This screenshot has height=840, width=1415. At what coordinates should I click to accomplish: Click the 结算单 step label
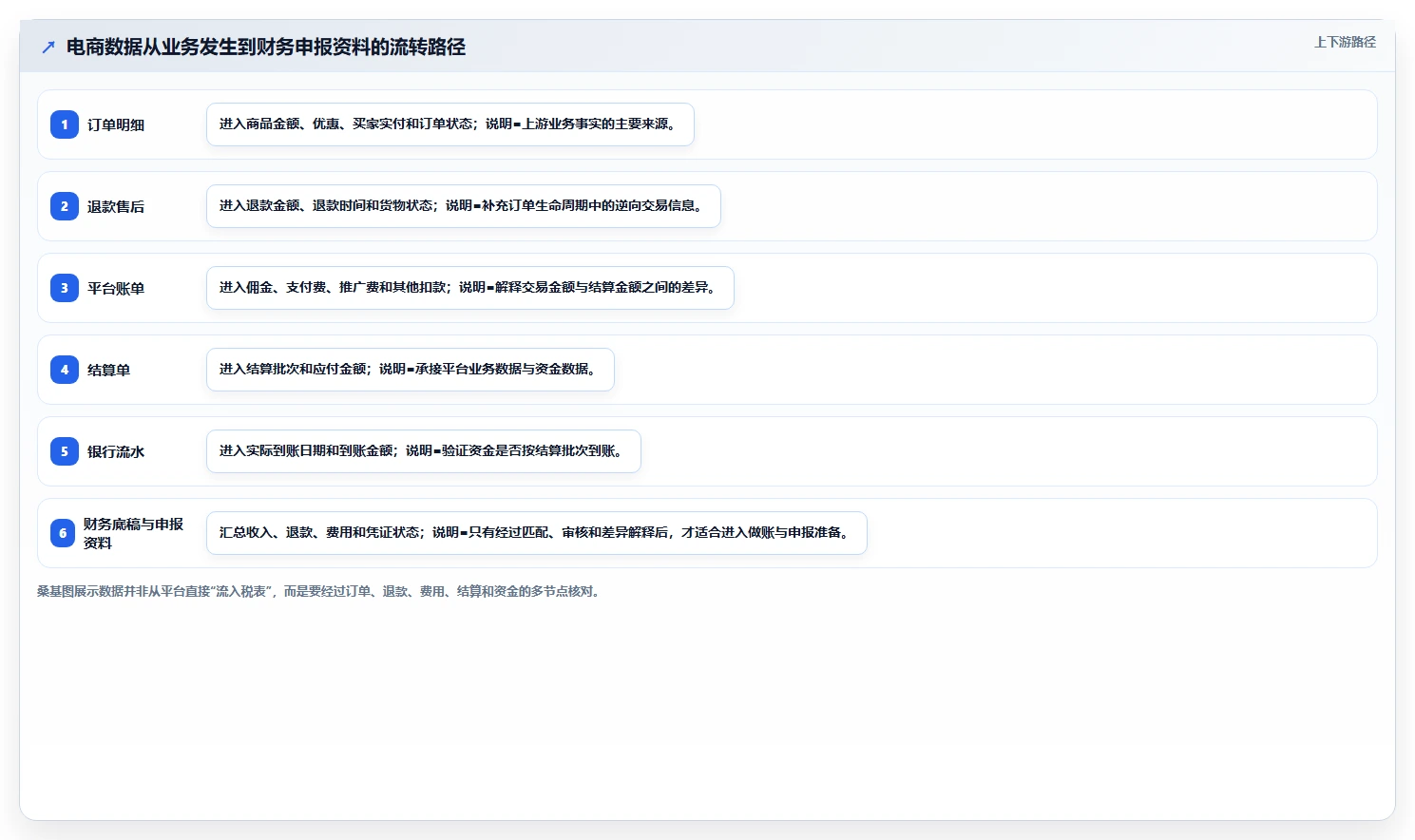pyautogui.click(x=108, y=370)
